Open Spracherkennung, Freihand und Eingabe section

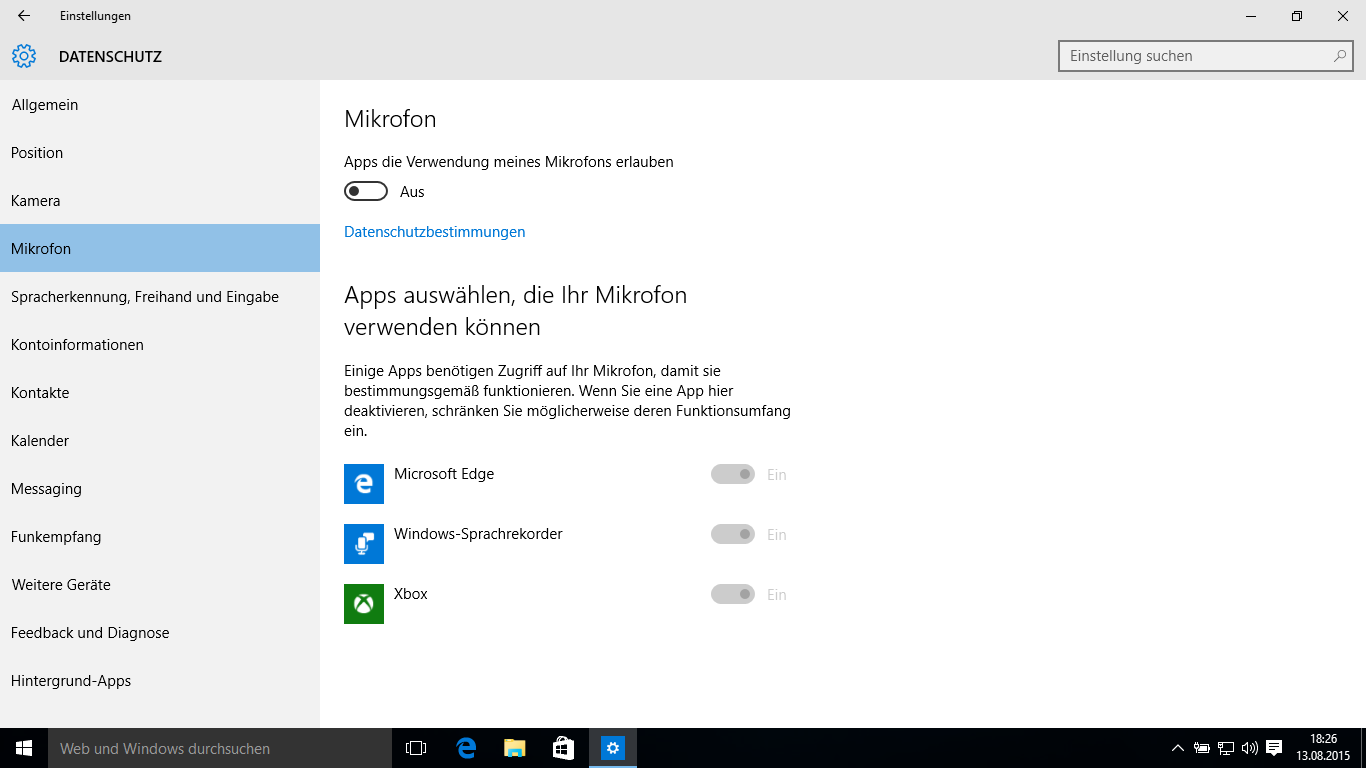coord(145,297)
